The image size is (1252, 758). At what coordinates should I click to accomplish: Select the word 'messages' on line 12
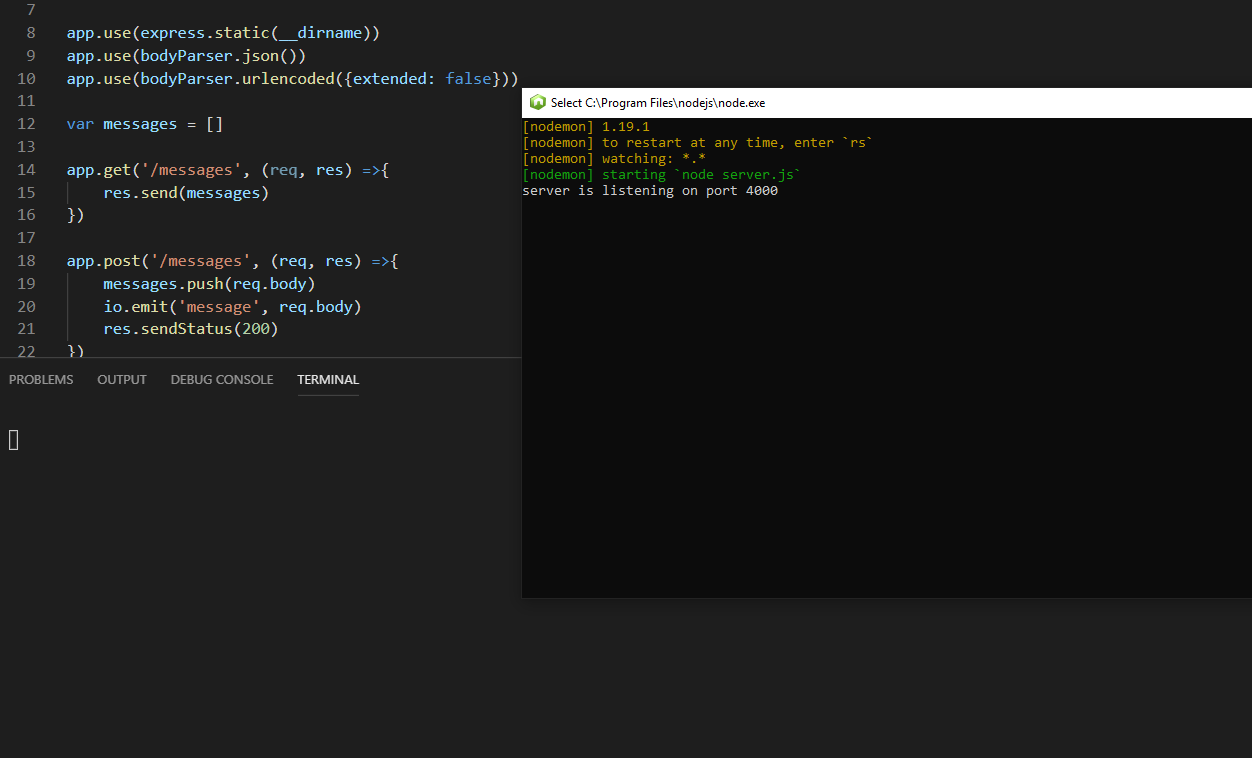139,123
